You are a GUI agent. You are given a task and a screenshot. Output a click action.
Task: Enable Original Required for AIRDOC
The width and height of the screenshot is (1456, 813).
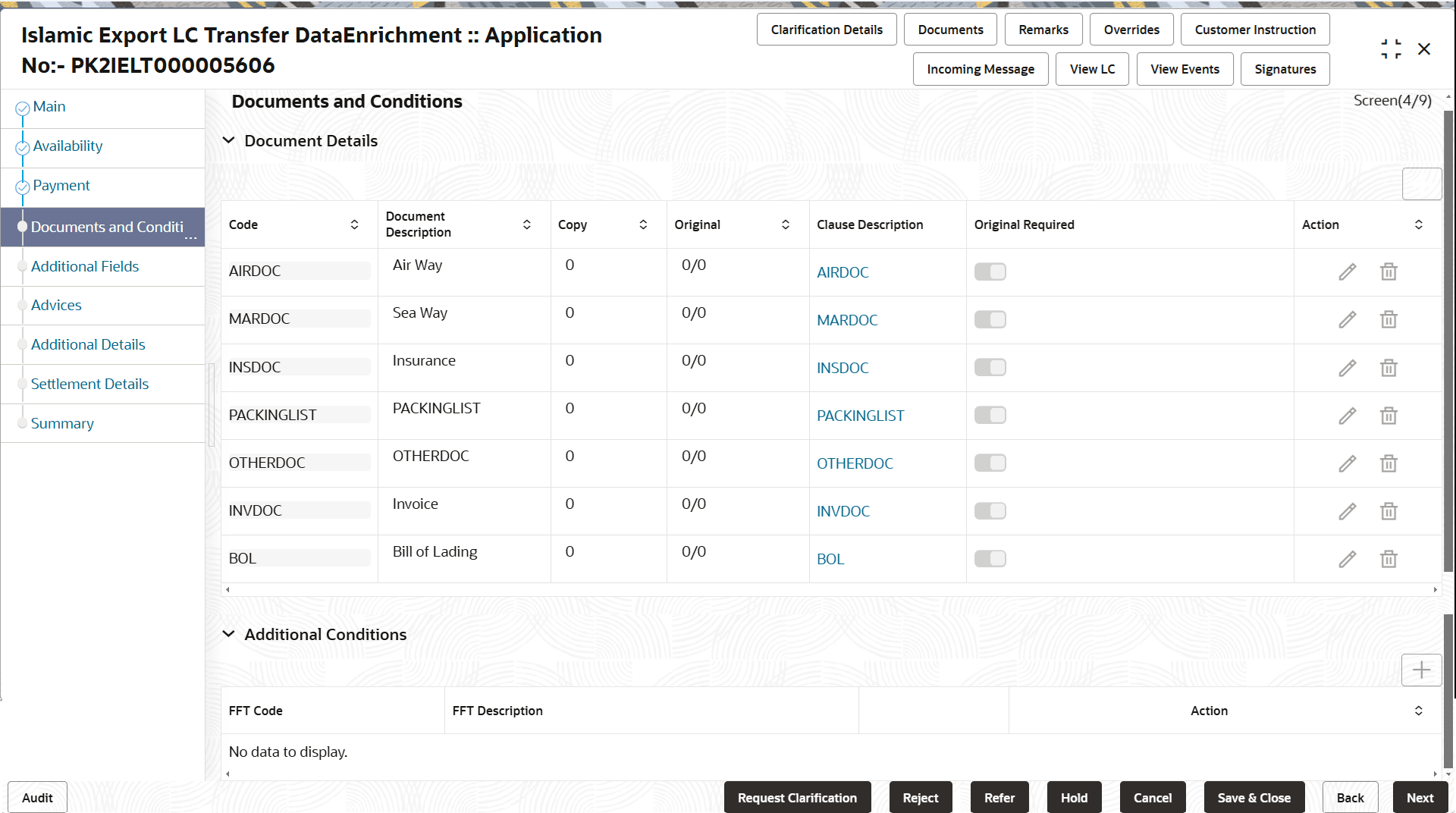(x=990, y=271)
